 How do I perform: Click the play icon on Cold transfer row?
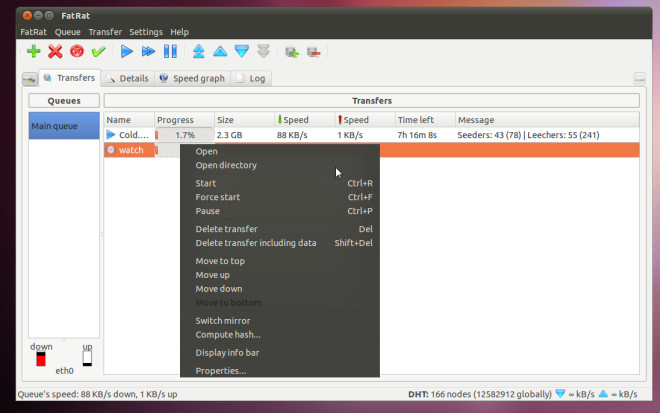(111, 135)
